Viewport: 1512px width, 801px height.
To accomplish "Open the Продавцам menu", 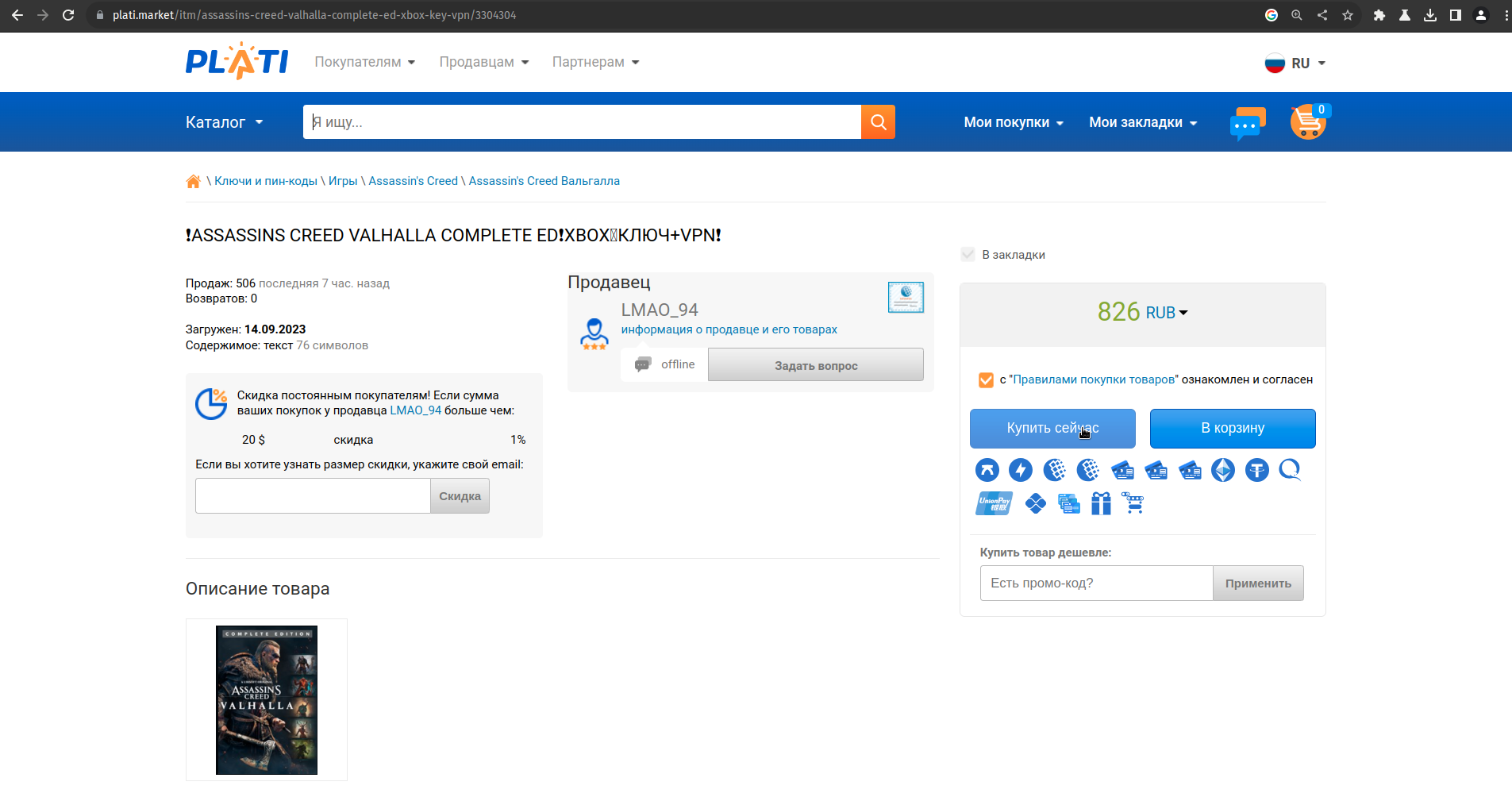I will [484, 62].
